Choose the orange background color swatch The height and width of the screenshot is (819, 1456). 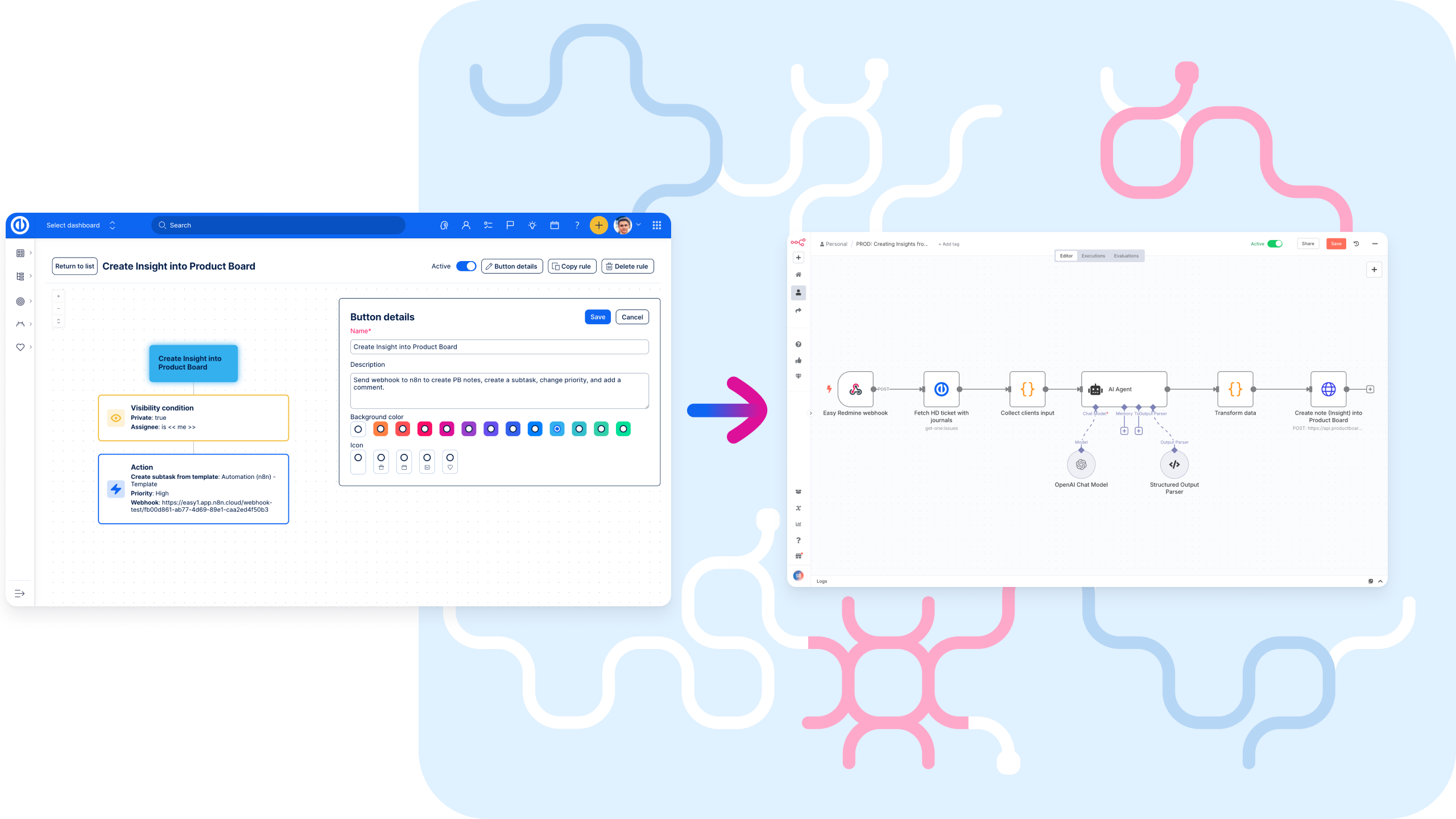380,429
